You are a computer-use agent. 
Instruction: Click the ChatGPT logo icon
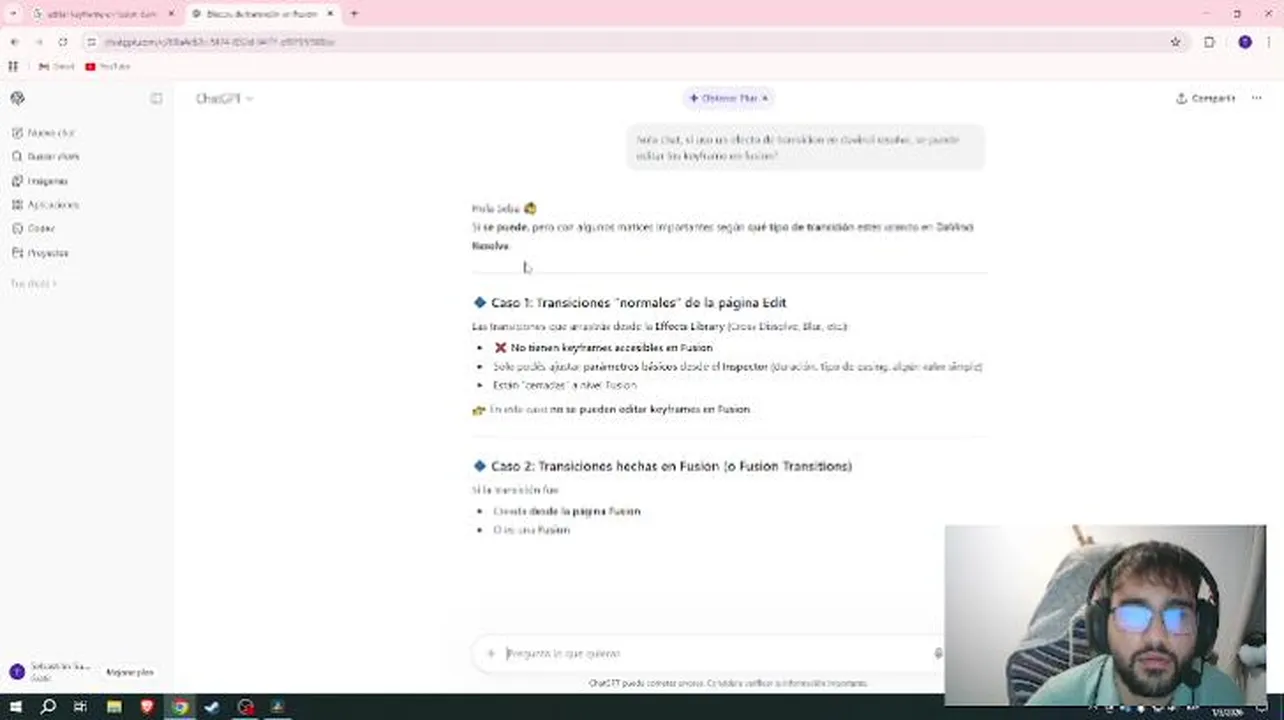pos(17,98)
